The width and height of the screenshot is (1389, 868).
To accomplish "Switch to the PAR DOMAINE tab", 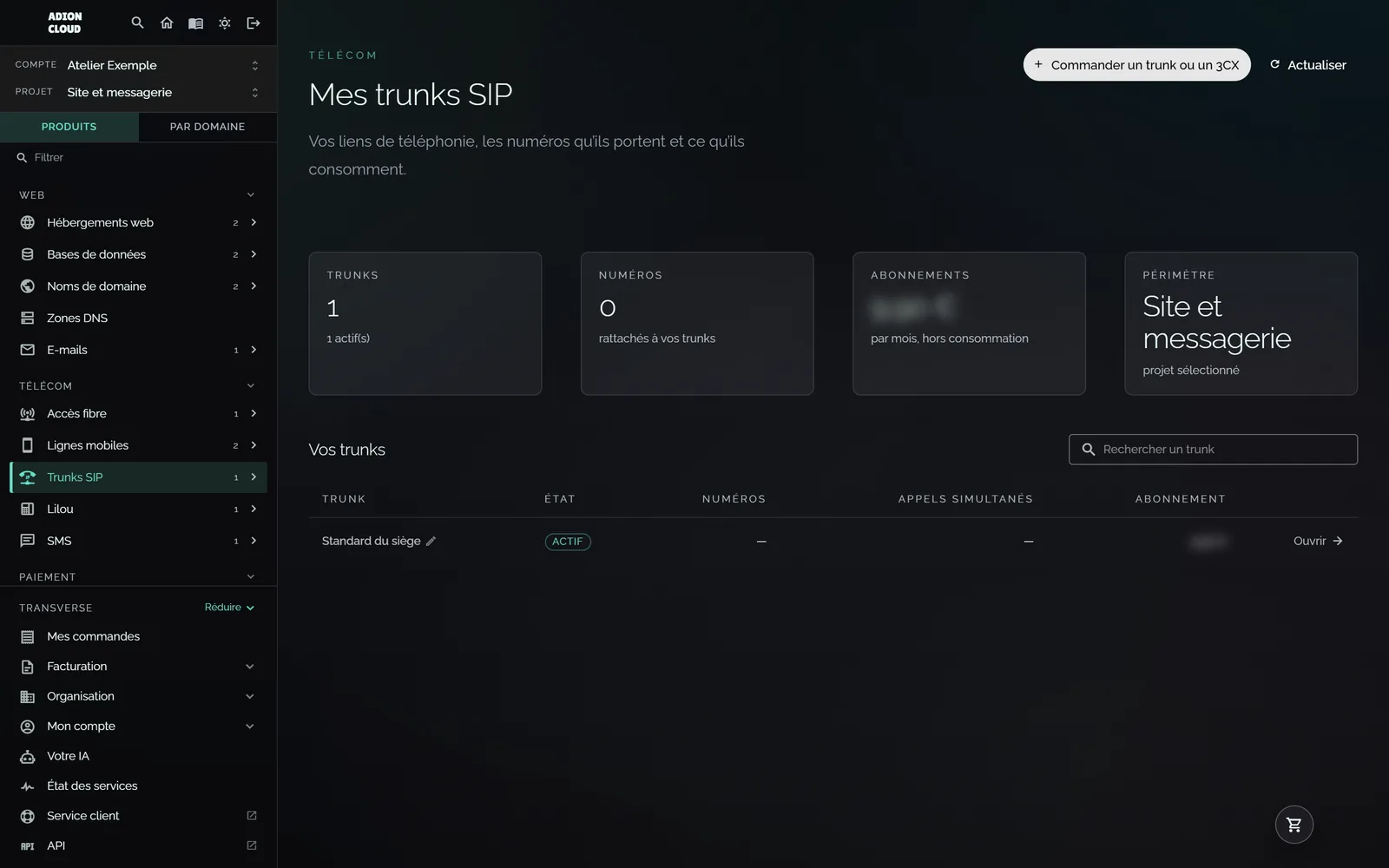I will tap(207, 127).
